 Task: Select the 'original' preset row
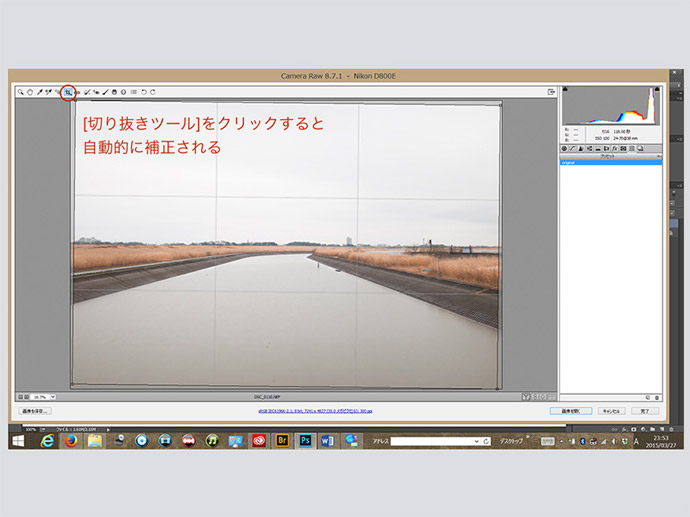click(611, 163)
